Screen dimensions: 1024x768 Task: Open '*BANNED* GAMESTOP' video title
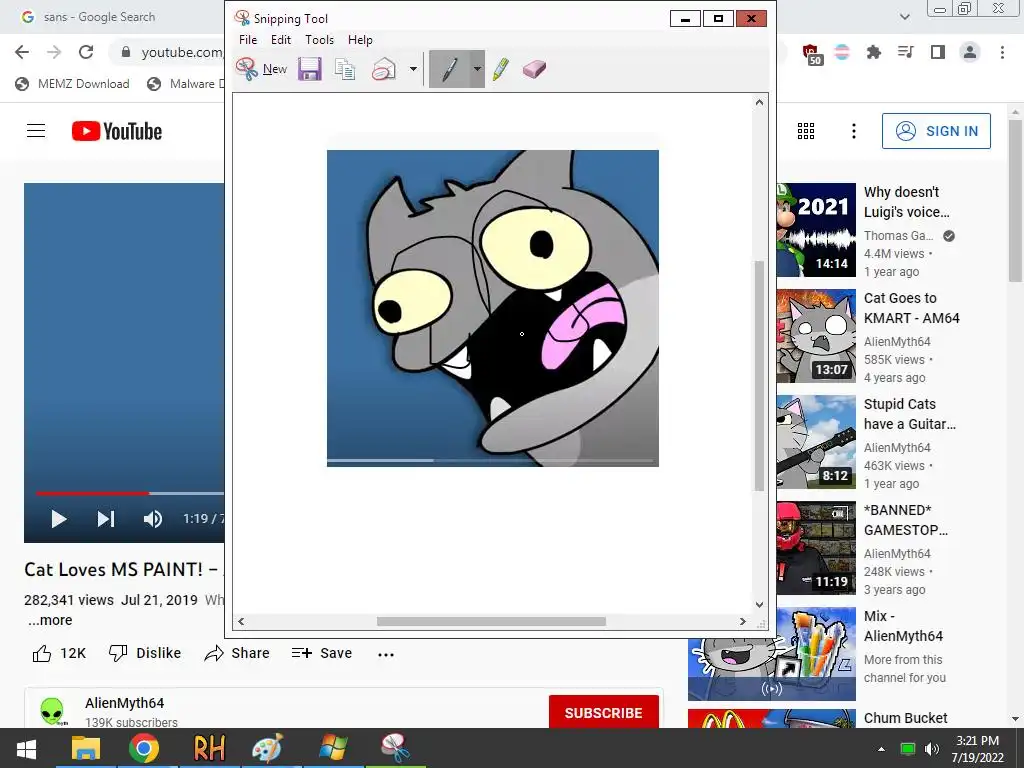pos(906,520)
